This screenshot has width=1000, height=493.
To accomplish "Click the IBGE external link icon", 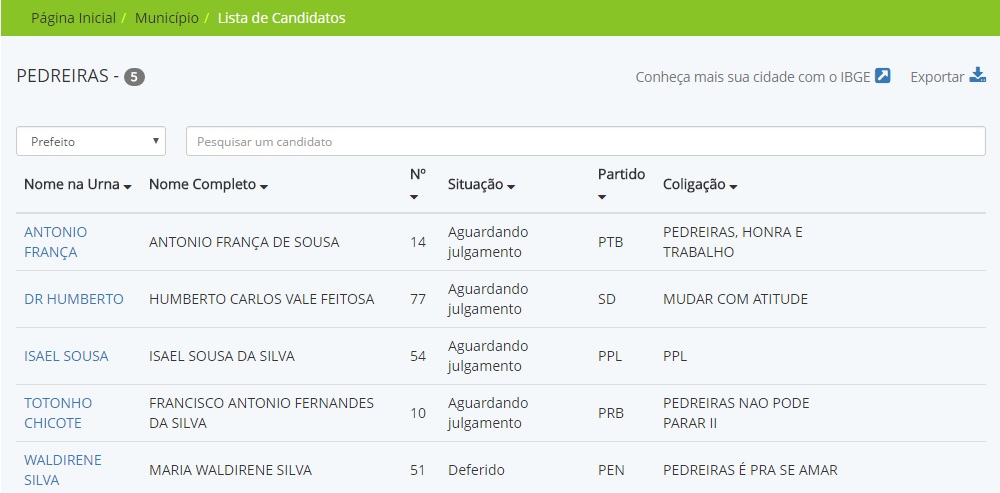I will tap(882, 76).
